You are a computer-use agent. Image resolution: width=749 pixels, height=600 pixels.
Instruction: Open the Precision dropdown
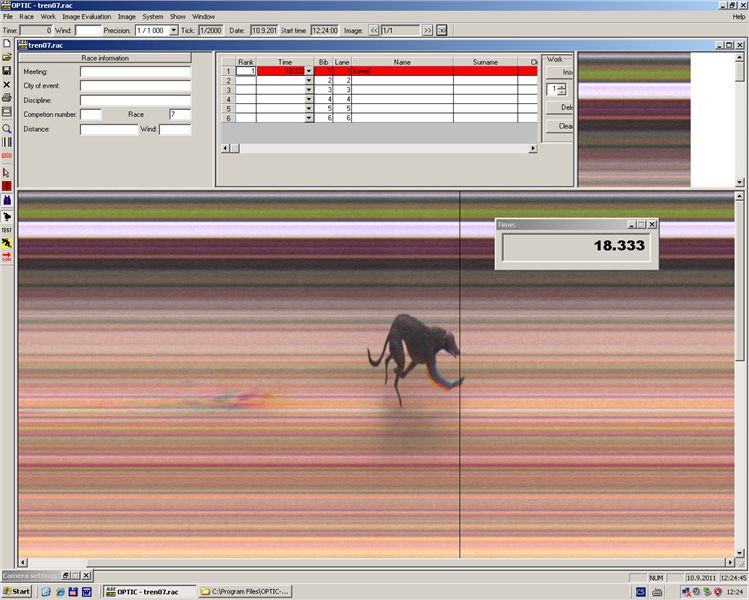[174, 31]
